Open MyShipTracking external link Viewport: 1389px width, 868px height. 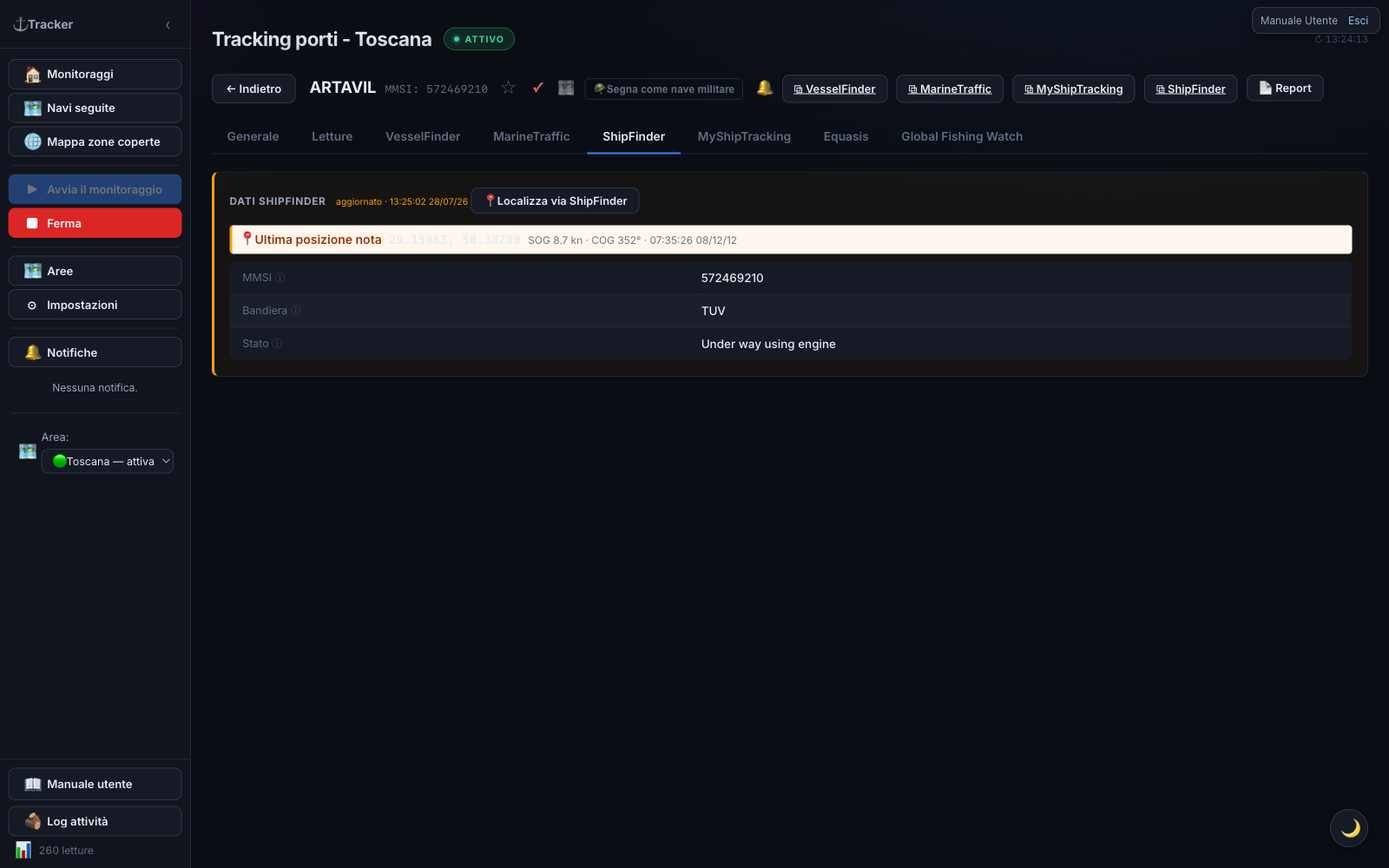click(x=1074, y=89)
